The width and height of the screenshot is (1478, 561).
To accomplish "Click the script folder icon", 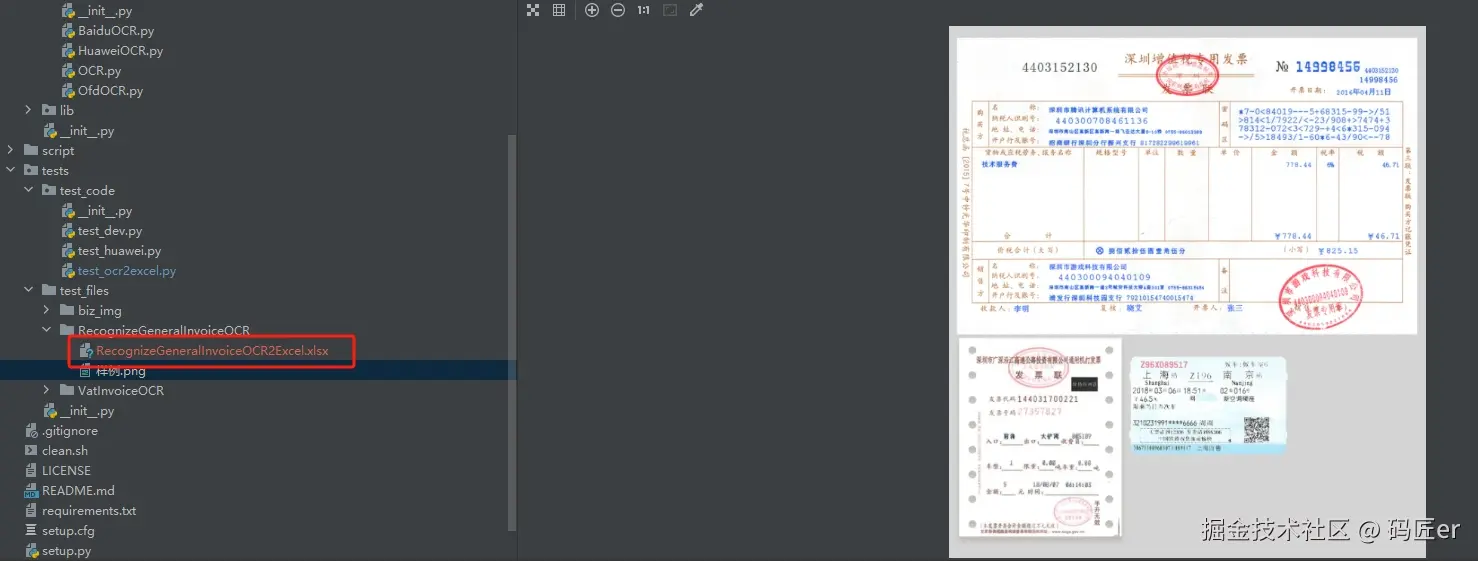I will 31,151.
